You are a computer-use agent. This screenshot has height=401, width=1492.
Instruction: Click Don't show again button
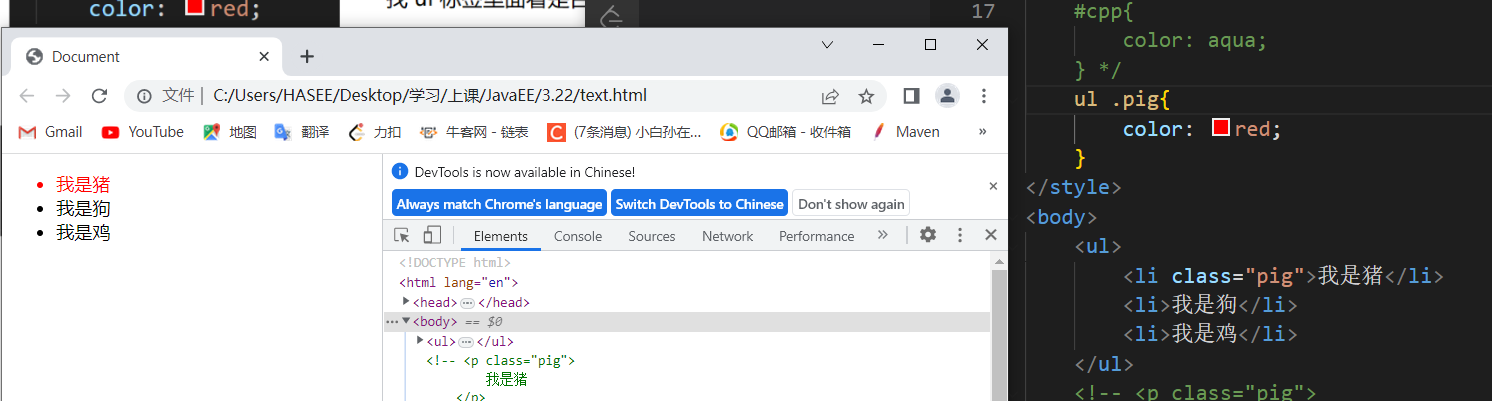click(x=851, y=203)
